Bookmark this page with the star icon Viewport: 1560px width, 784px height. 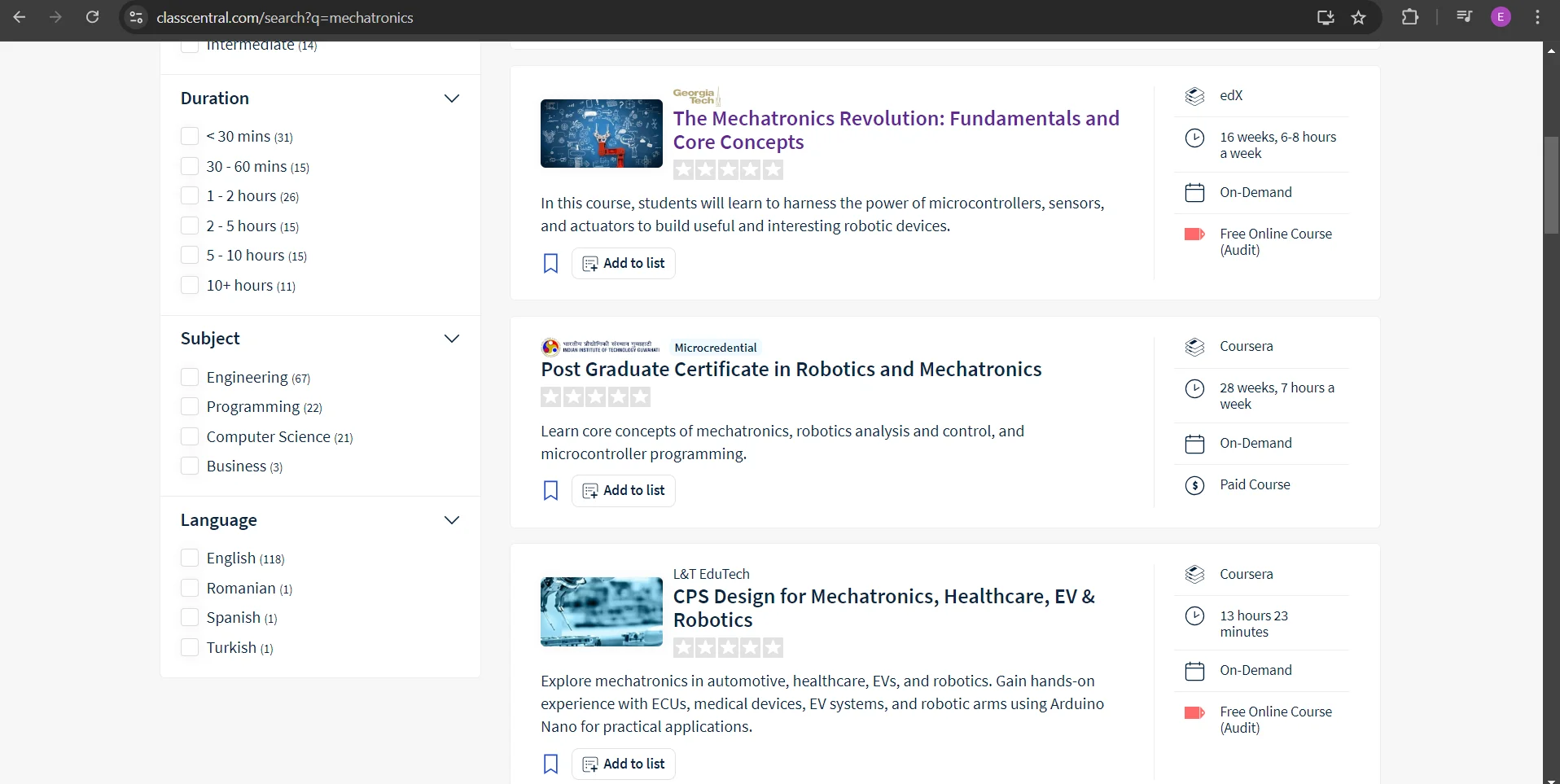pyautogui.click(x=1358, y=17)
